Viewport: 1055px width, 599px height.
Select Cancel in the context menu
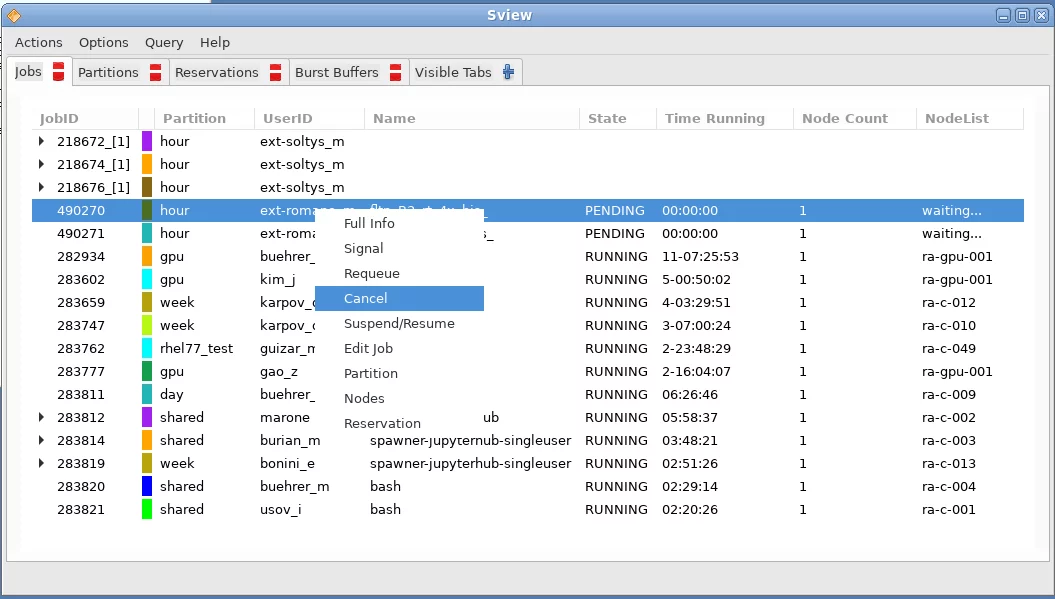click(x=368, y=298)
